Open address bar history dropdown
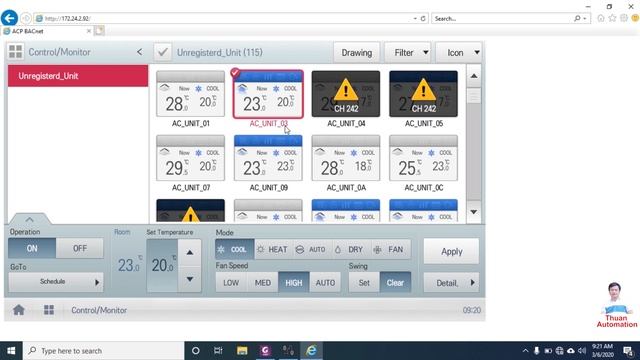This screenshot has width=640, height=360. coord(415,18)
